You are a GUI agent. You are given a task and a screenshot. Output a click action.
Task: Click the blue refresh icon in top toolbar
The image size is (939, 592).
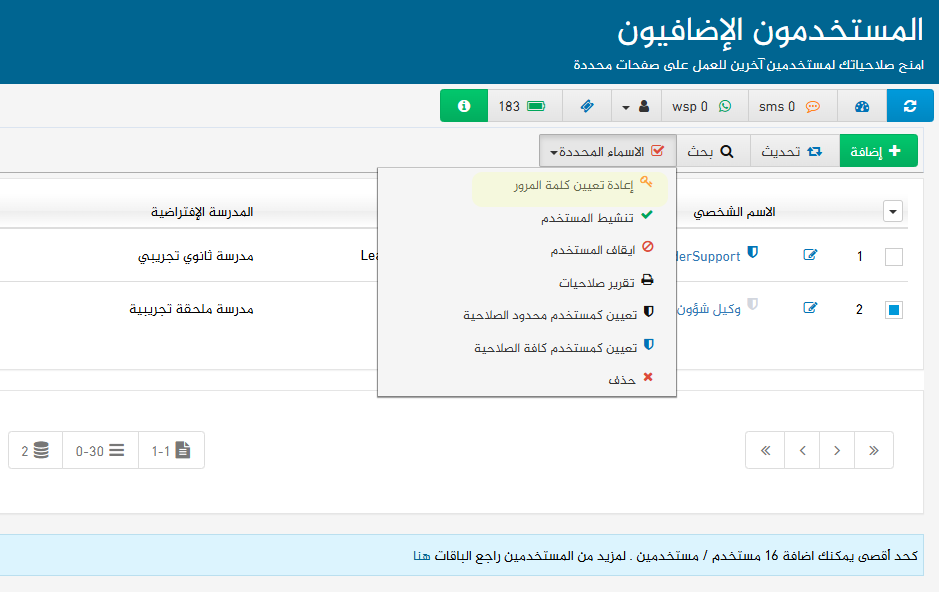point(909,106)
